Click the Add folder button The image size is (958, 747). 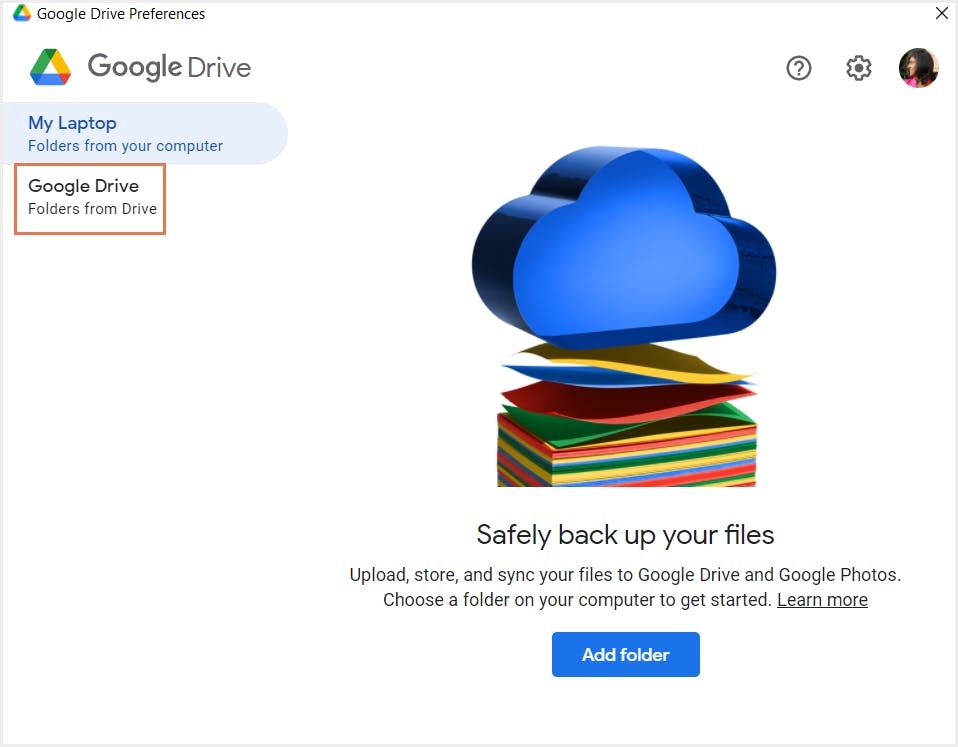(625, 654)
